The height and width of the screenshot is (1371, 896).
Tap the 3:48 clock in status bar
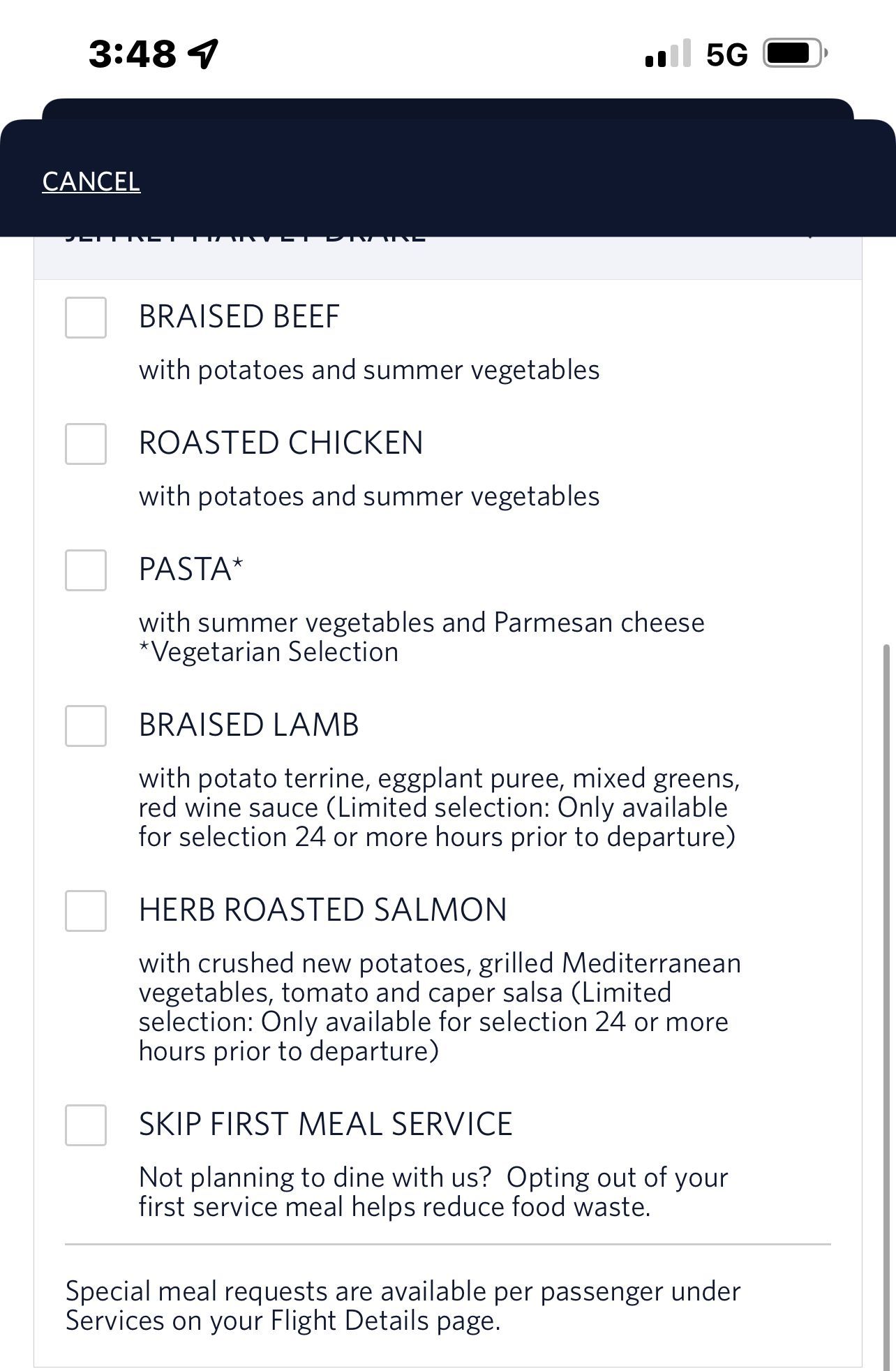(133, 54)
